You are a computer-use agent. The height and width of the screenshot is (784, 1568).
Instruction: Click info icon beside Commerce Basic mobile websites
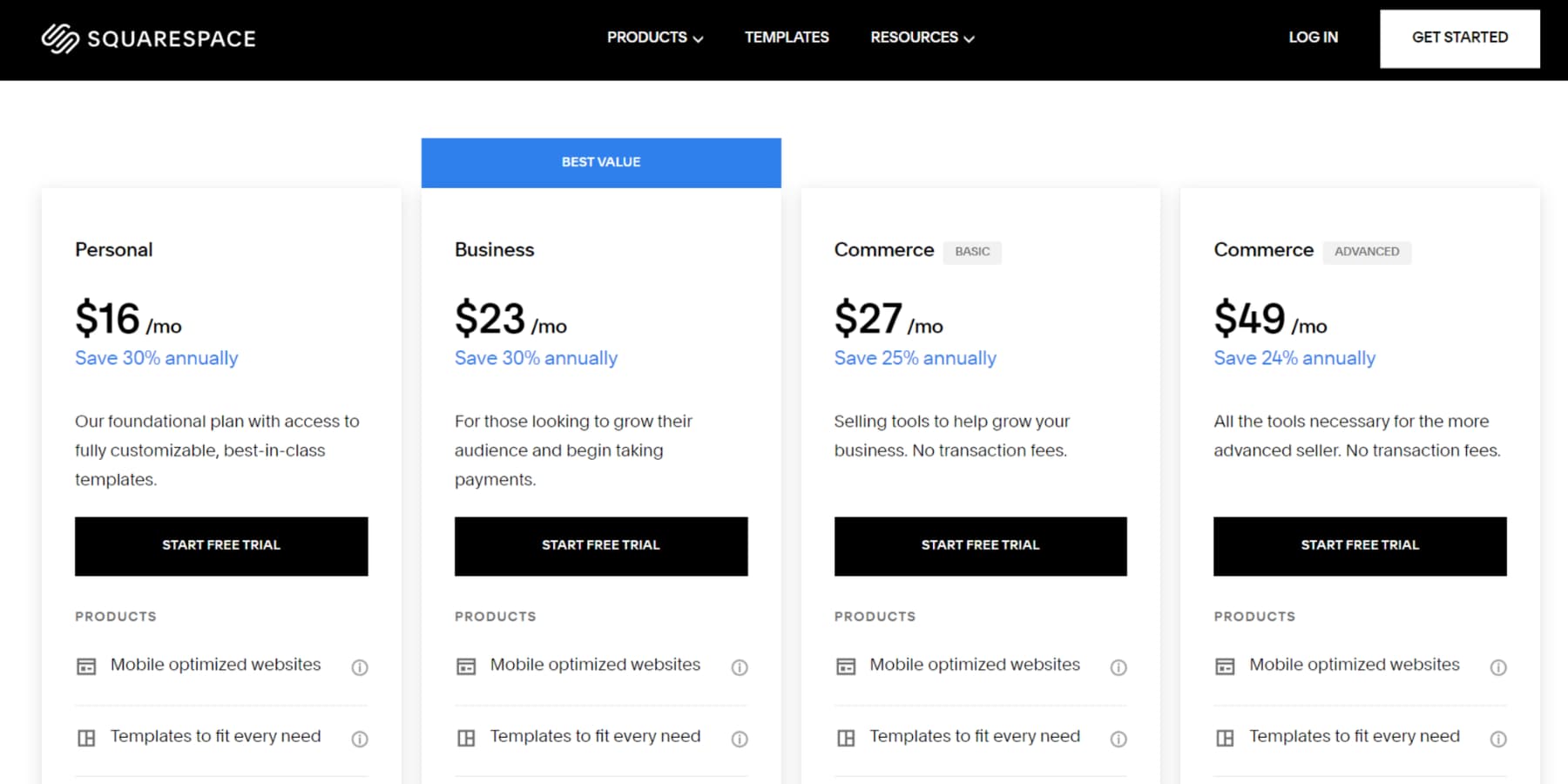[1119, 667]
